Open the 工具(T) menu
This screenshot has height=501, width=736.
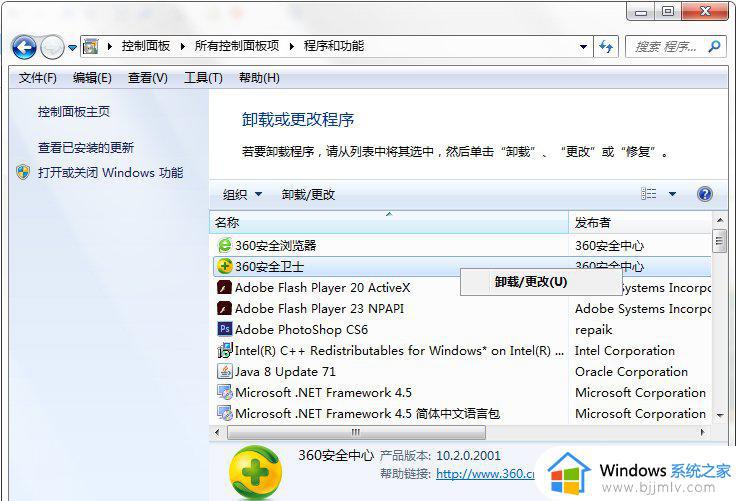[203, 77]
